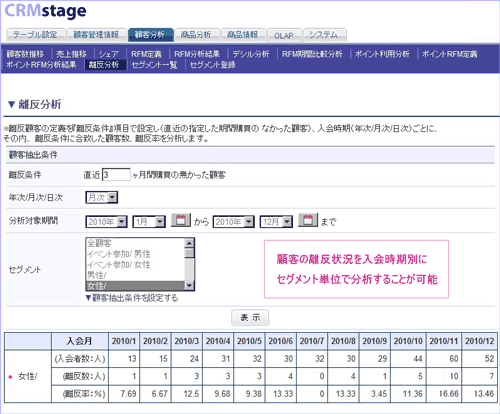Open セグメント登録 submenu item
The width and height of the screenshot is (500, 414).
[x=213, y=65]
